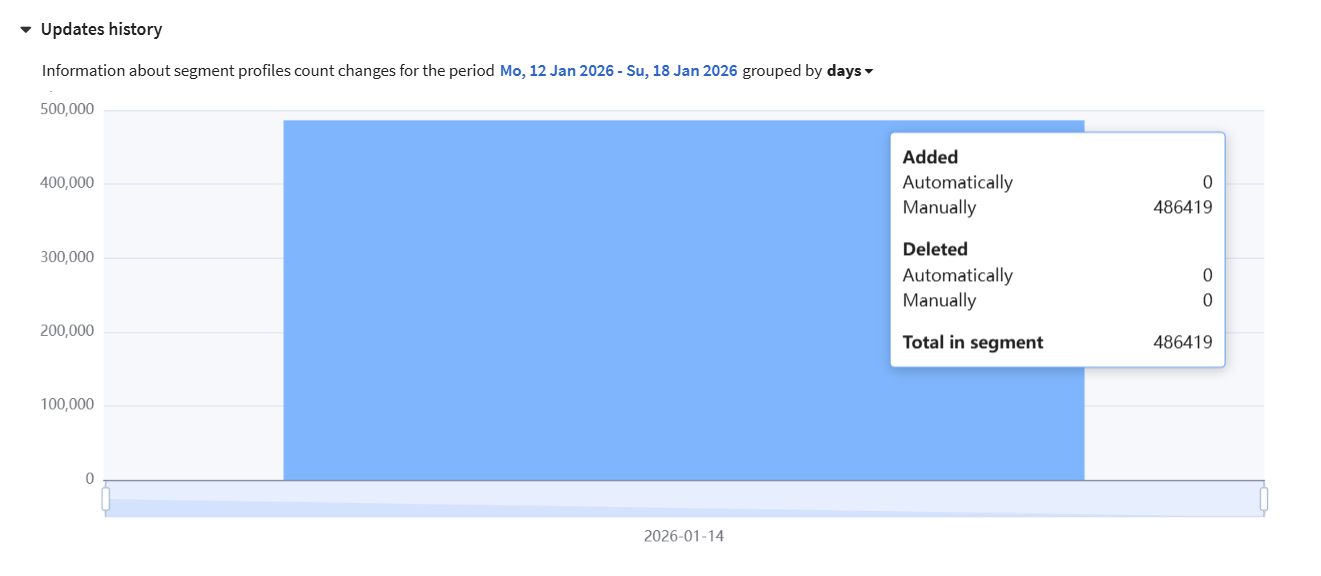Screen dimensions: 1321x576
Task: Collapse the Updates history section triangle
Action: pos(26,30)
